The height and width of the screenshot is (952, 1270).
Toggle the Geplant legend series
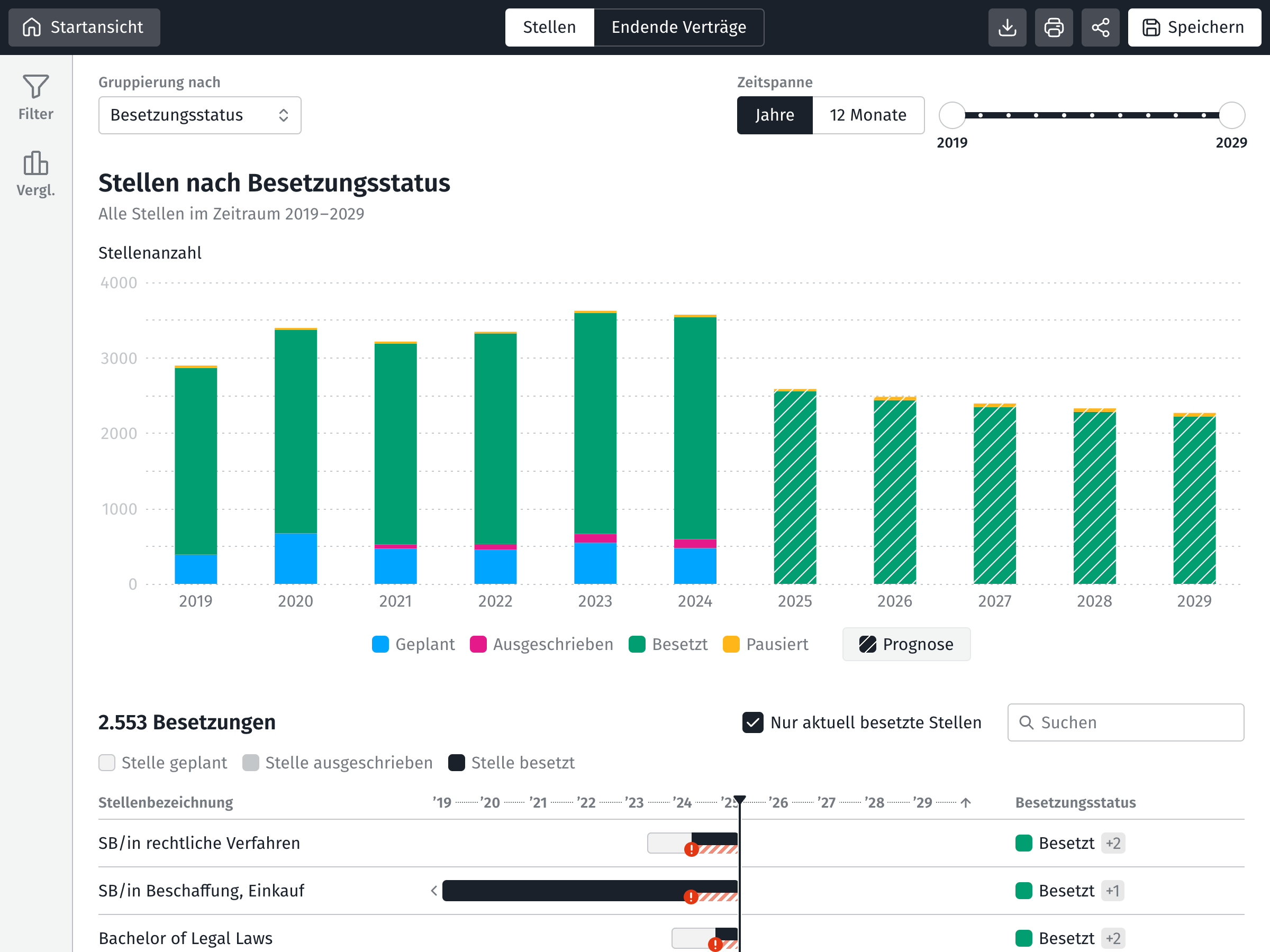[x=413, y=644]
